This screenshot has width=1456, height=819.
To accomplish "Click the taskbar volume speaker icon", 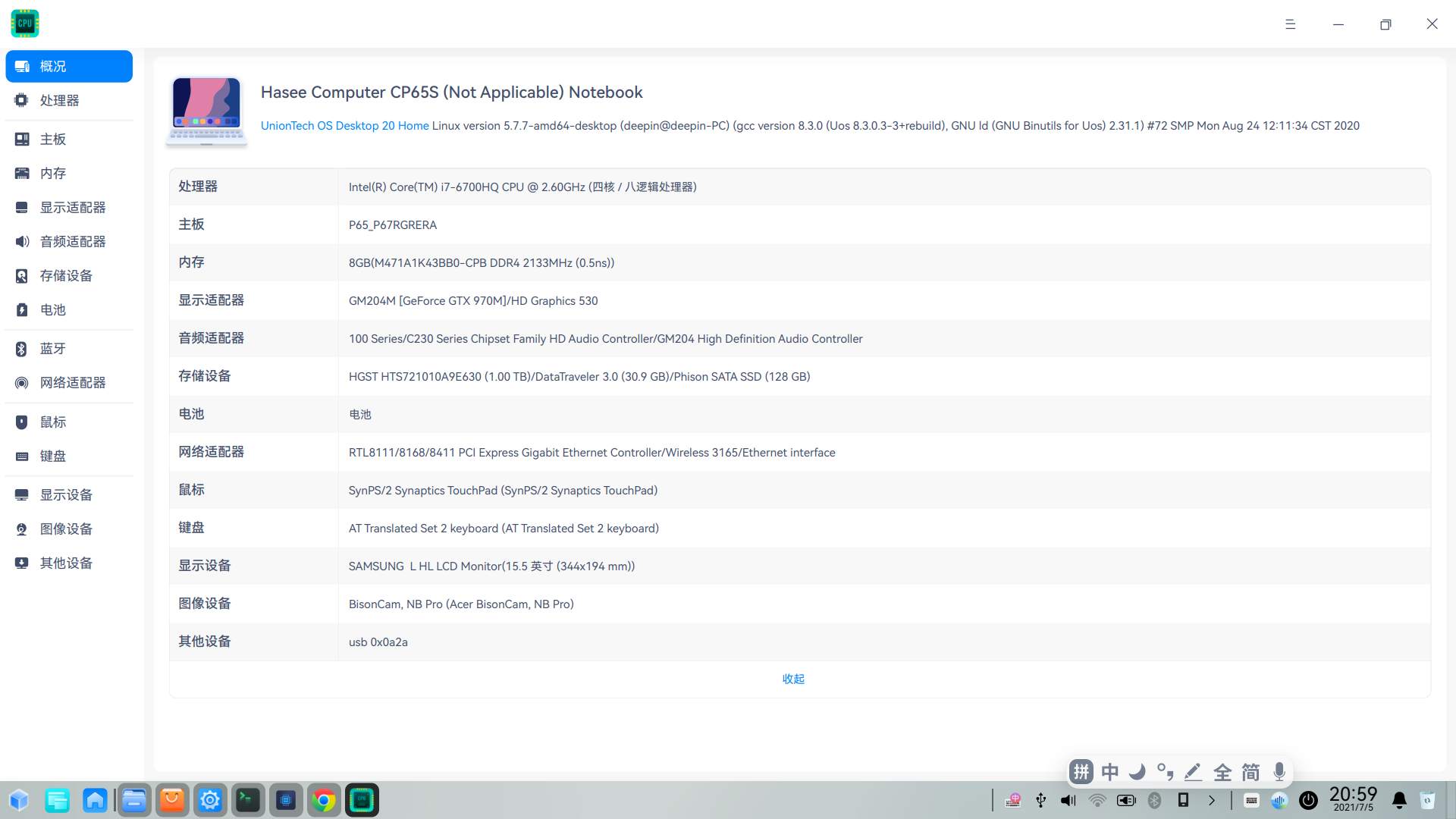I will (1068, 800).
